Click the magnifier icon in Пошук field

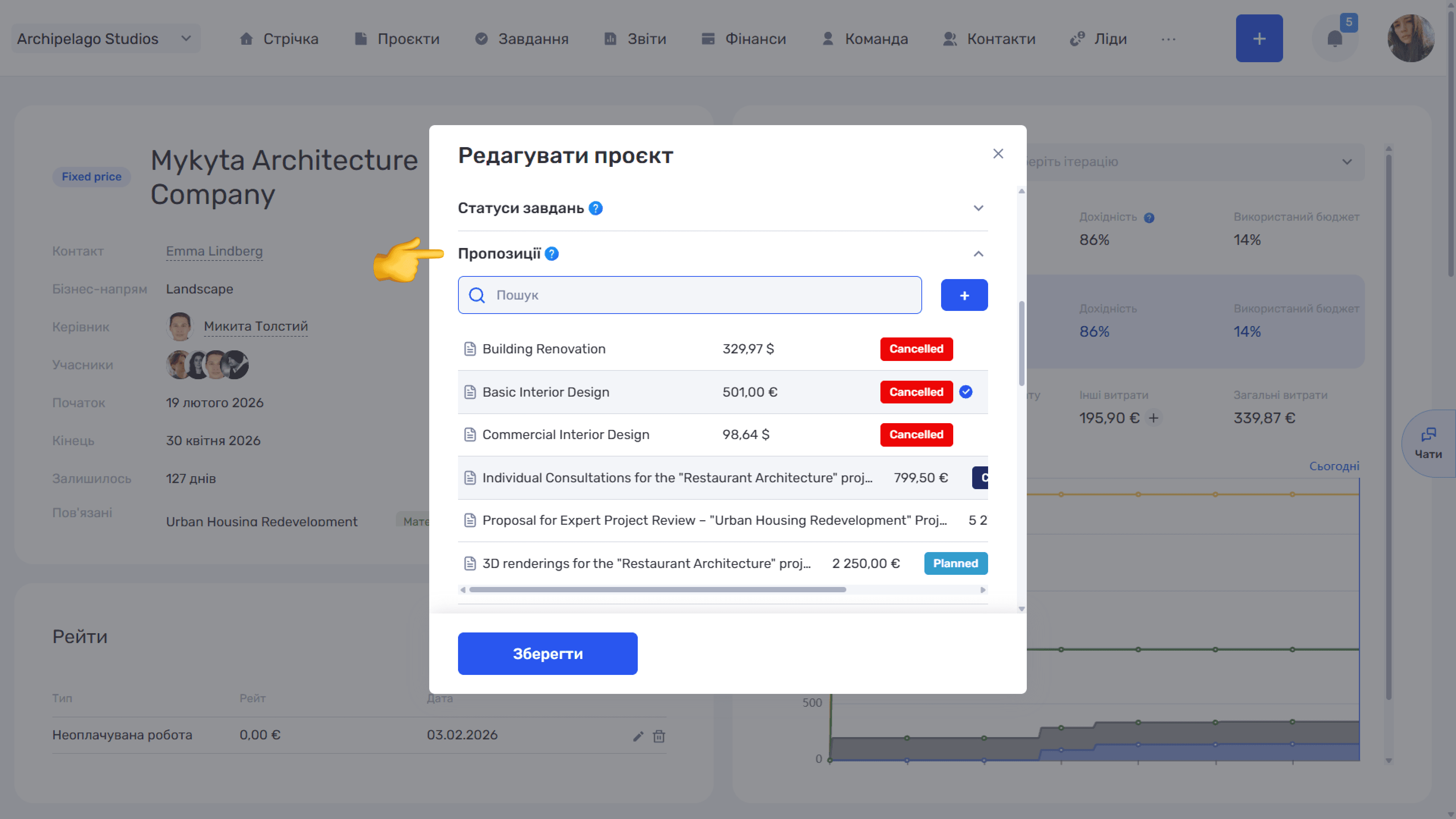(x=477, y=295)
